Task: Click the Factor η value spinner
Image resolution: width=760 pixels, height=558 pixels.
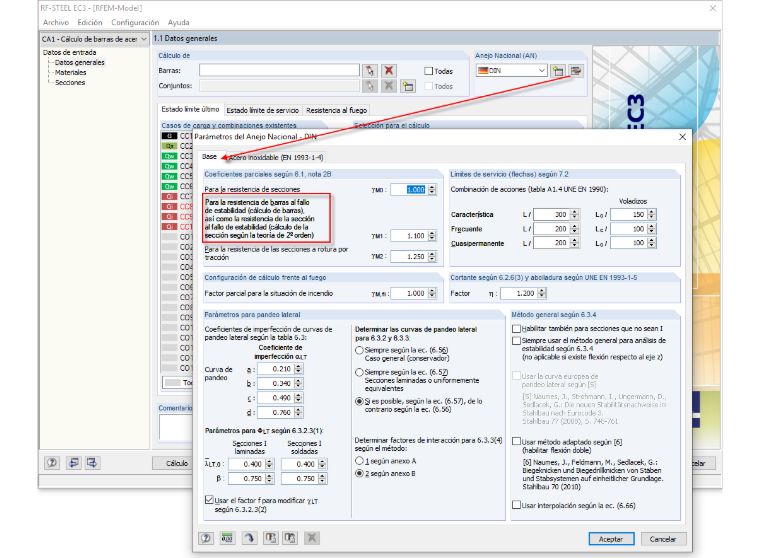Action: click(542, 293)
